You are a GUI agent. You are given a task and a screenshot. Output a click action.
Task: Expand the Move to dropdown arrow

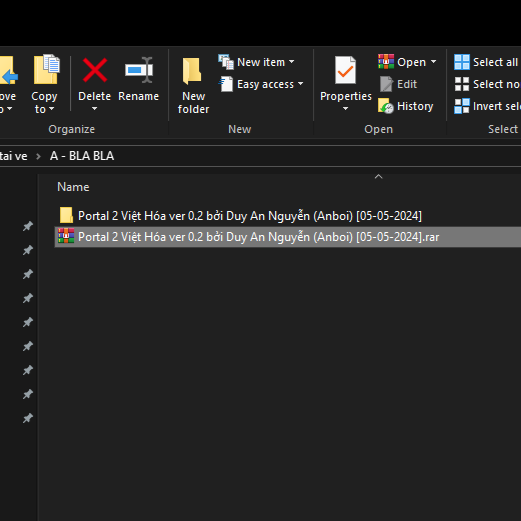coord(9,109)
